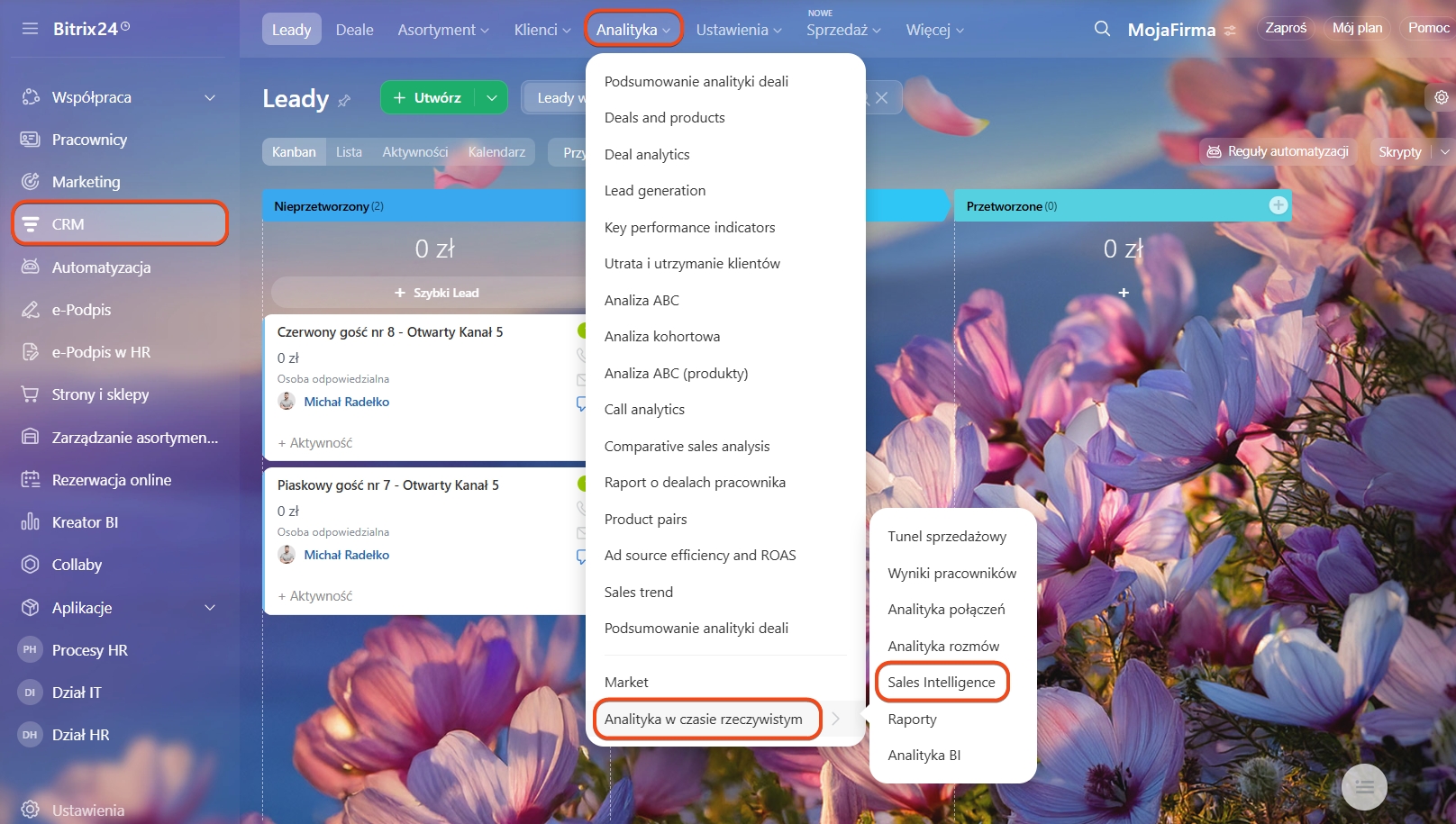Add item with plus in Przetworzone header
Image resolution: width=1456 pixels, height=824 pixels.
pos(1278,205)
